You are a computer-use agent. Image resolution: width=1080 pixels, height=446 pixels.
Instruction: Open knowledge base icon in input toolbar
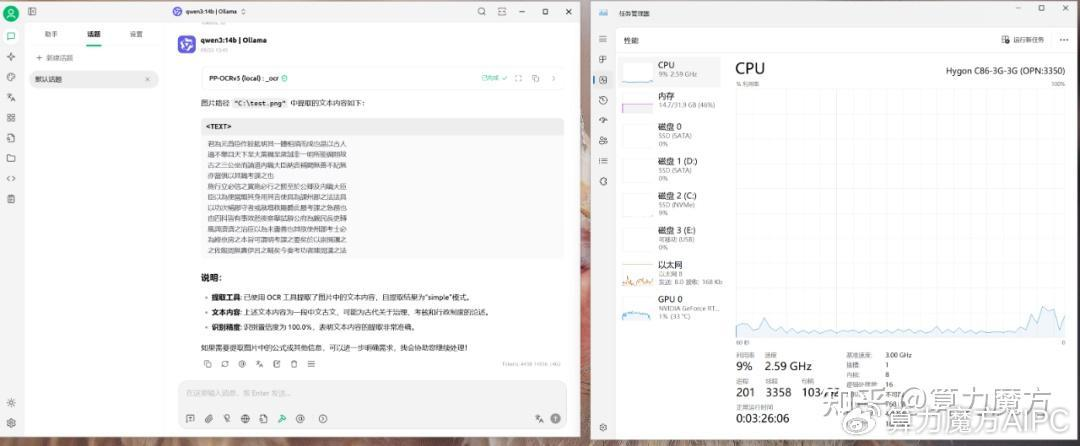tap(263, 418)
